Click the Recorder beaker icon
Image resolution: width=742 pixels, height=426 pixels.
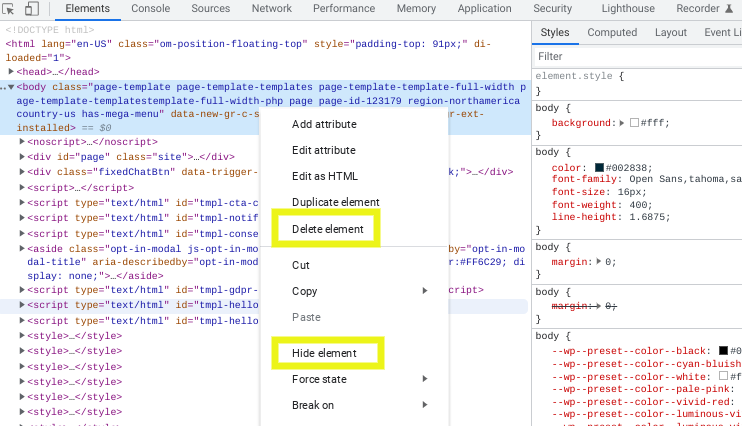(729, 9)
